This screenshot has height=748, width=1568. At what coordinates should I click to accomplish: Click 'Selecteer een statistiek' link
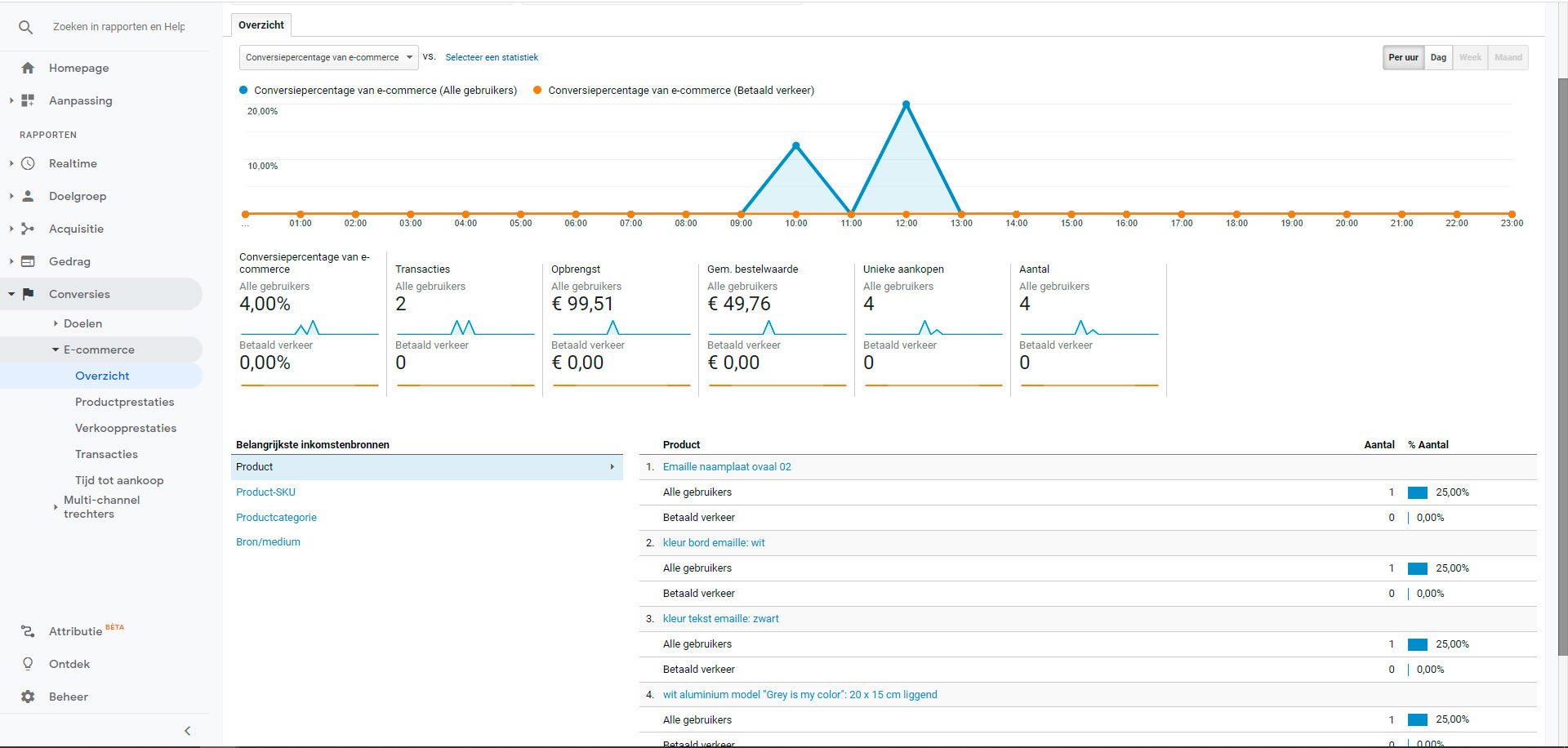pos(492,57)
